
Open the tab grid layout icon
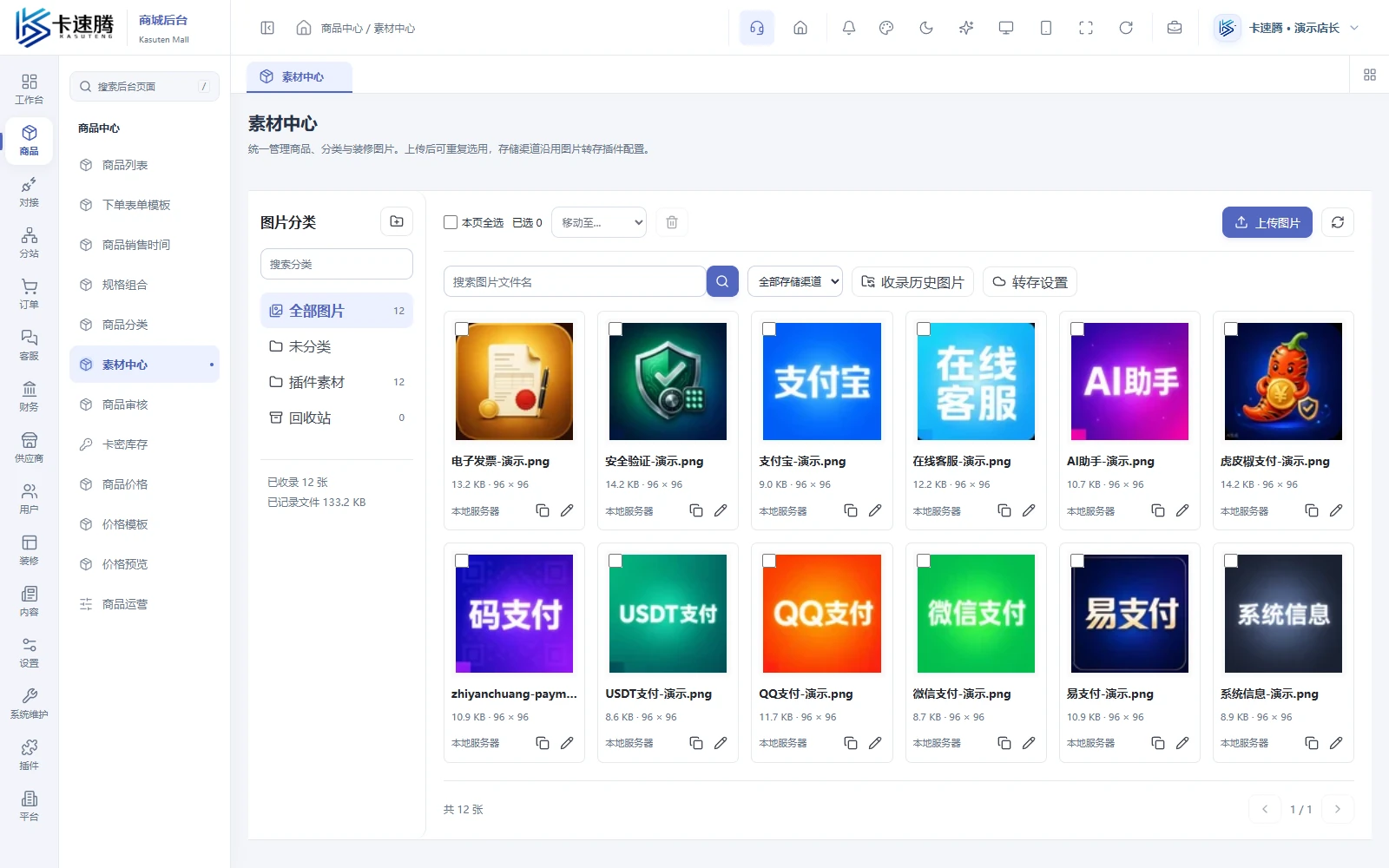[x=1370, y=75]
